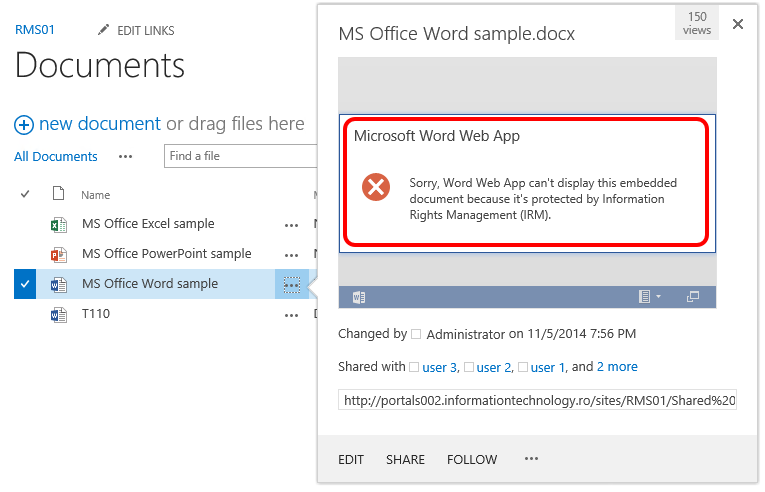This screenshot has height=492, width=765.
Task: Open the preview toolbar menu dropdown
Action: pyautogui.click(x=649, y=296)
